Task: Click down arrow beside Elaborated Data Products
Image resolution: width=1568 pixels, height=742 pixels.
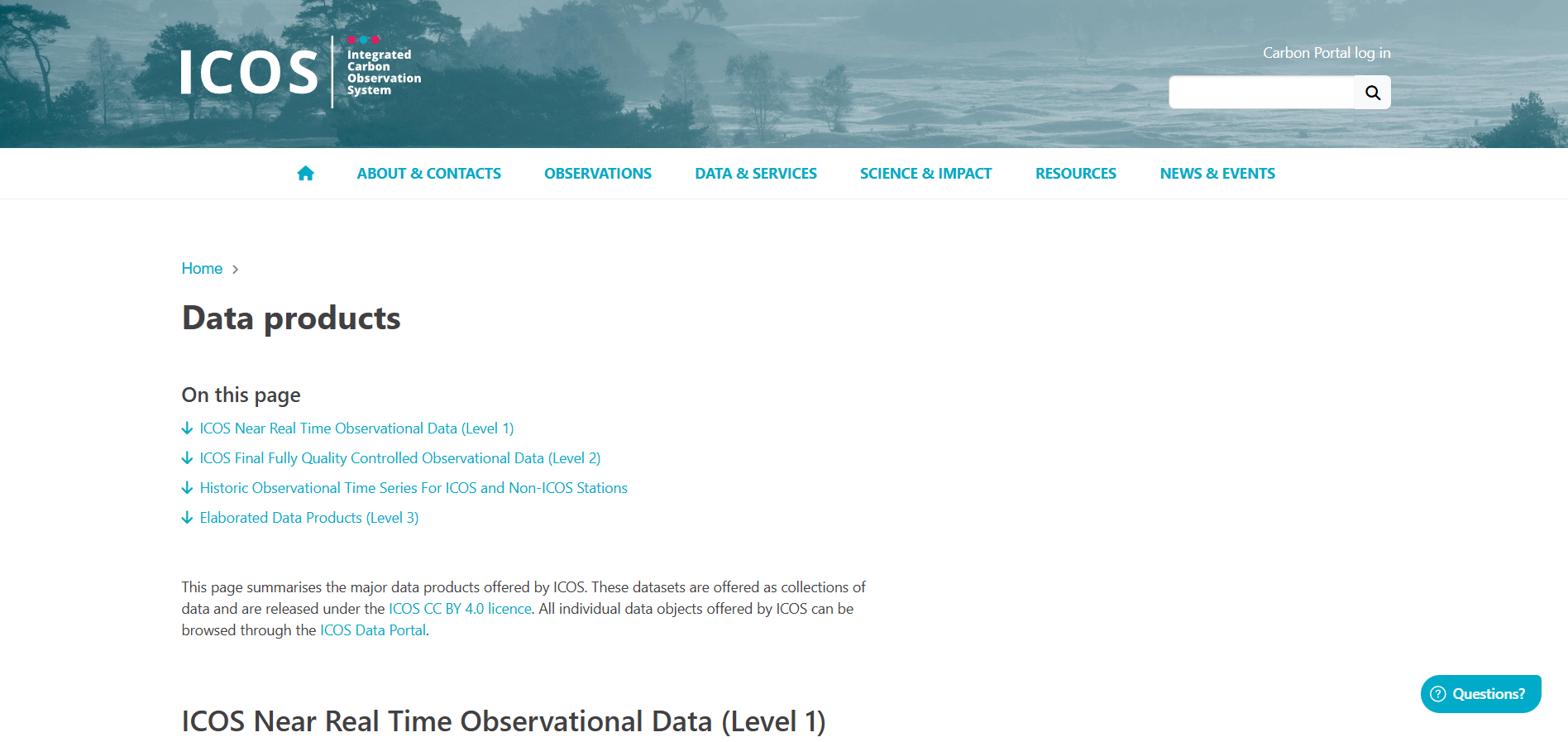Action: [x=187, y=518]
